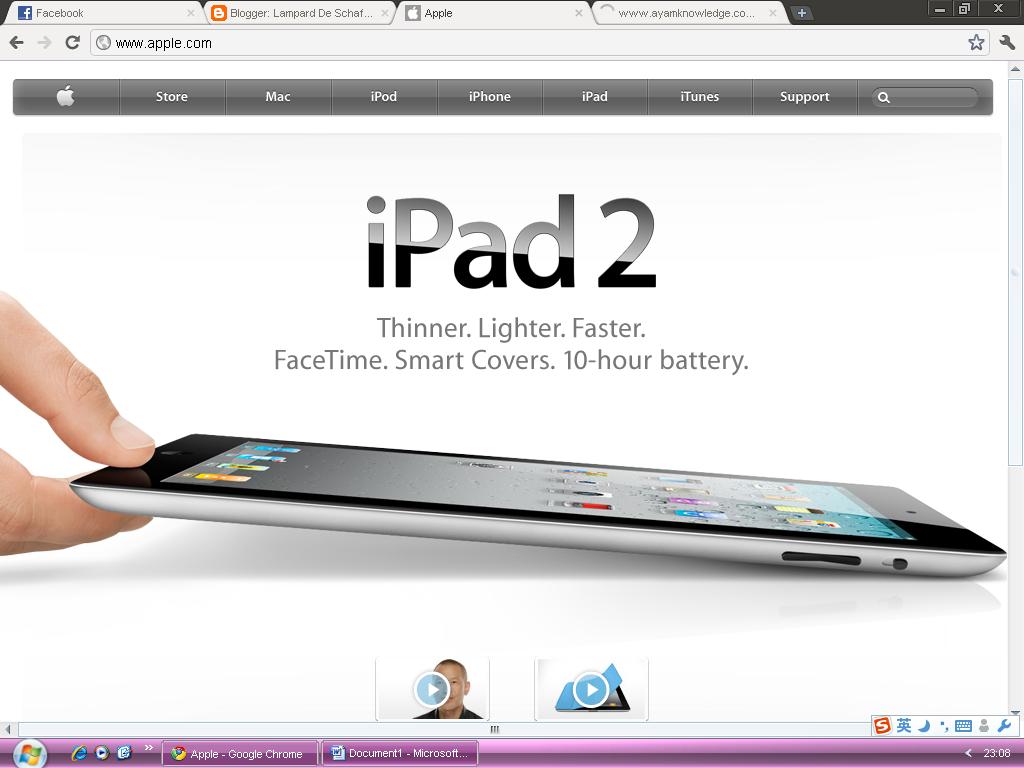1024x768 pixels.
Task: Open a new tab with the plus button
Action: tap(801, 13)
